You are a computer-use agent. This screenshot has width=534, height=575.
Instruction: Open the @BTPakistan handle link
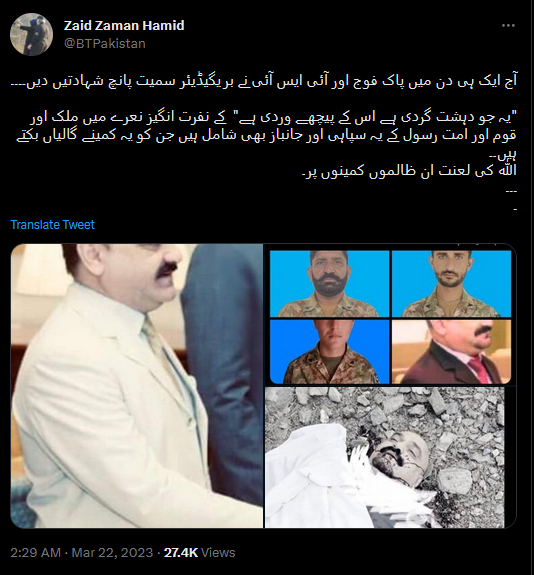coord(105,44)
